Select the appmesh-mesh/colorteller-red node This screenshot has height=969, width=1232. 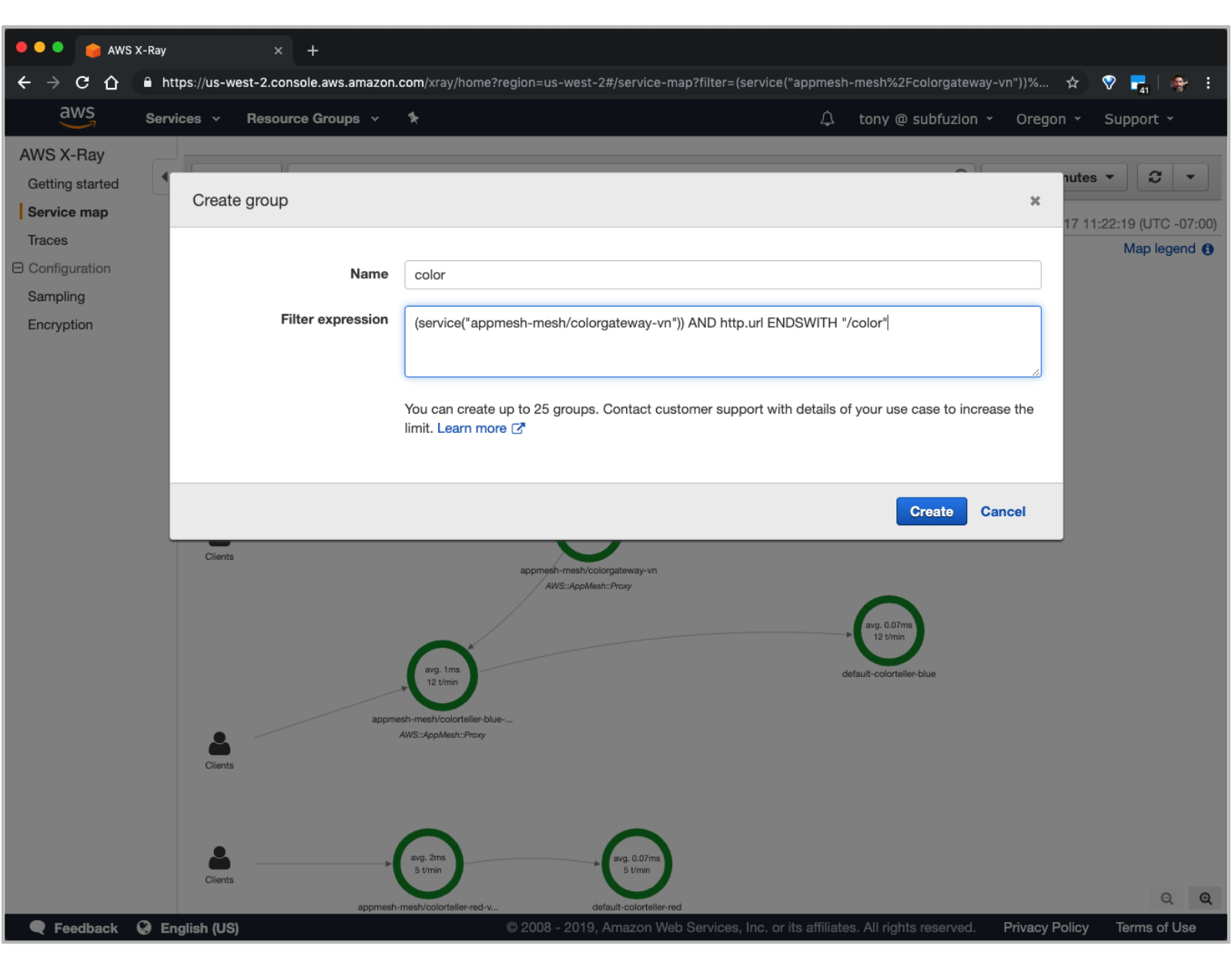[428, 863]
